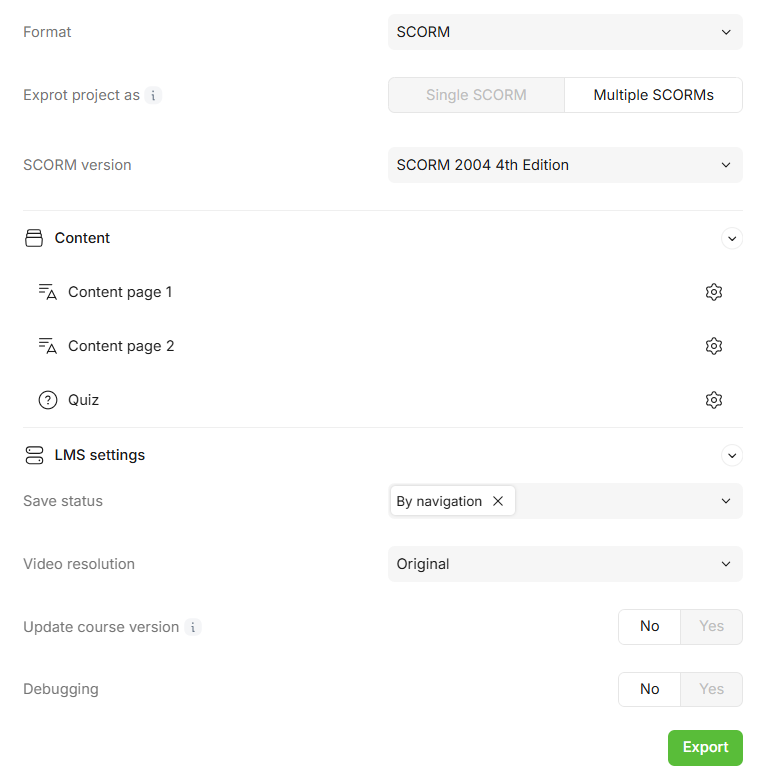Image resolution: width=773 pixels, height=778 pixels.
Task: Click the Quiz question mark icon
Action: pyautogui.click(x=48, y=400)
